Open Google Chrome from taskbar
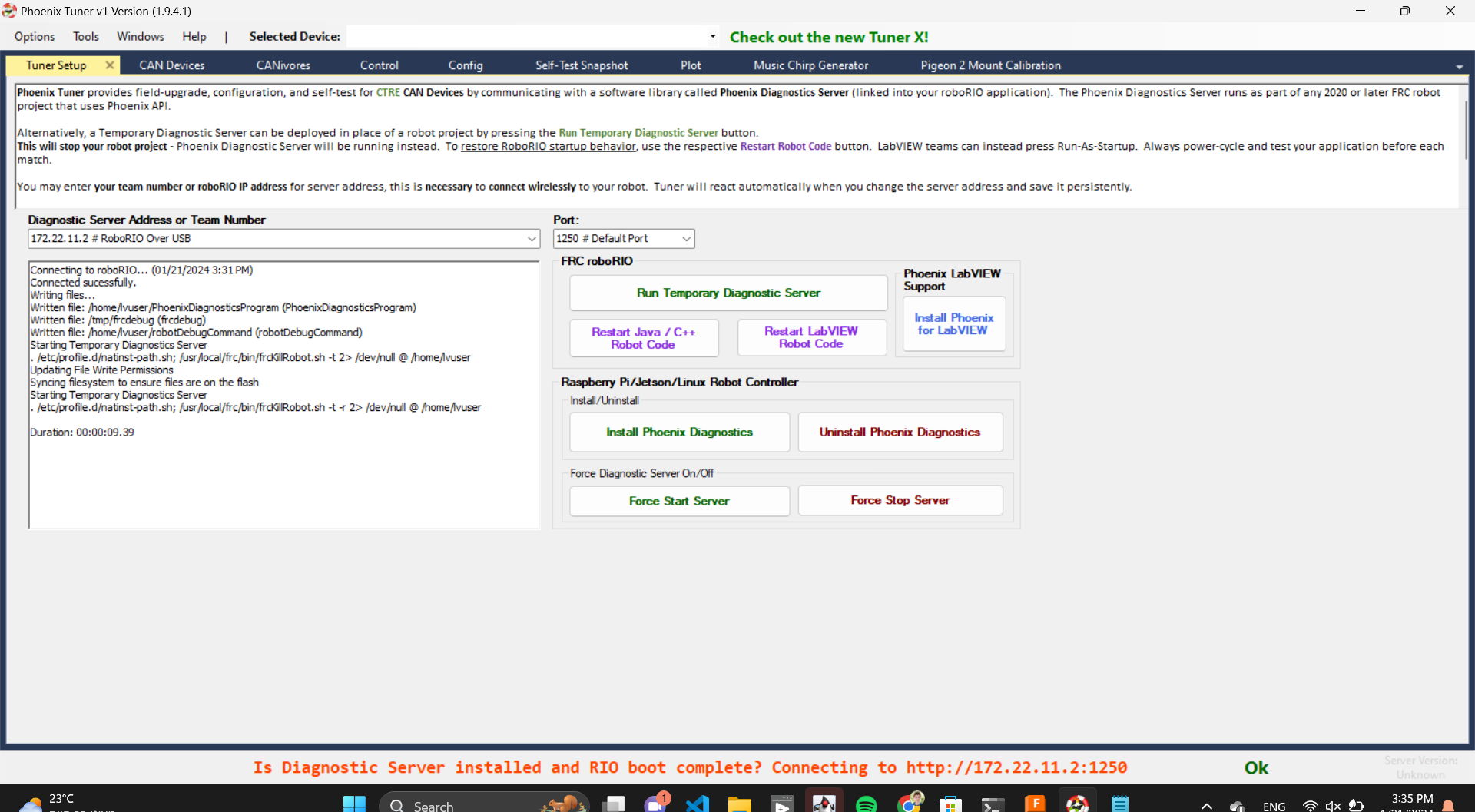This screenshot has width=1475, height=812. click(909, 803)
